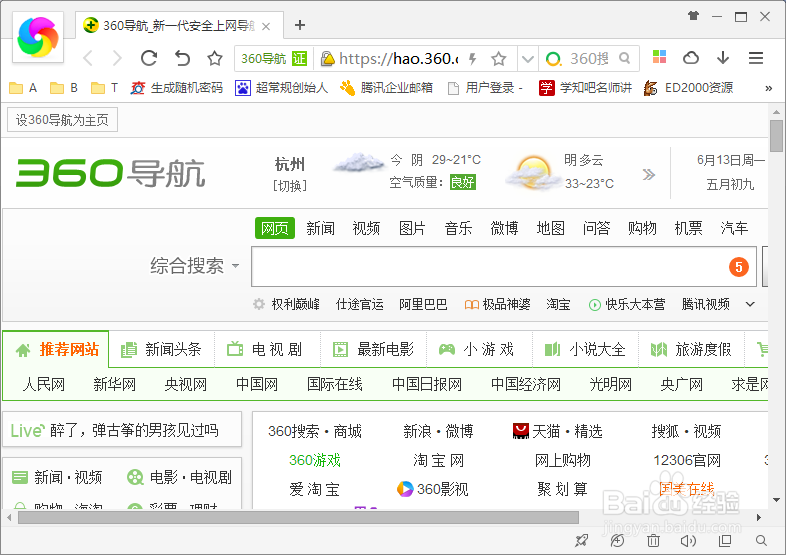The height and width of the screenshot is (555, 786).
Task: Select 新闻头条 category tab
Action: coord(161,349)
